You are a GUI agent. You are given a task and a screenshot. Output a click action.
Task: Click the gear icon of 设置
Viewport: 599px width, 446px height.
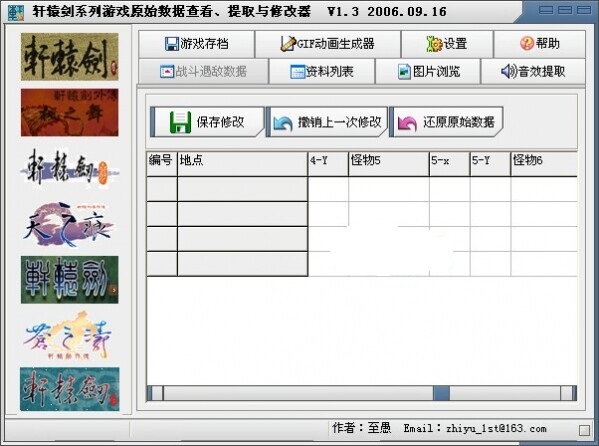(x=434, y=44)
